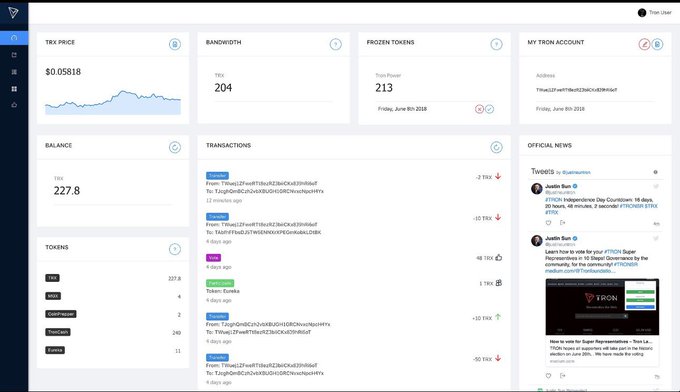Click the Token: Eureka transaction text
This screenshot has width=680, height=392.
(222, 291)
